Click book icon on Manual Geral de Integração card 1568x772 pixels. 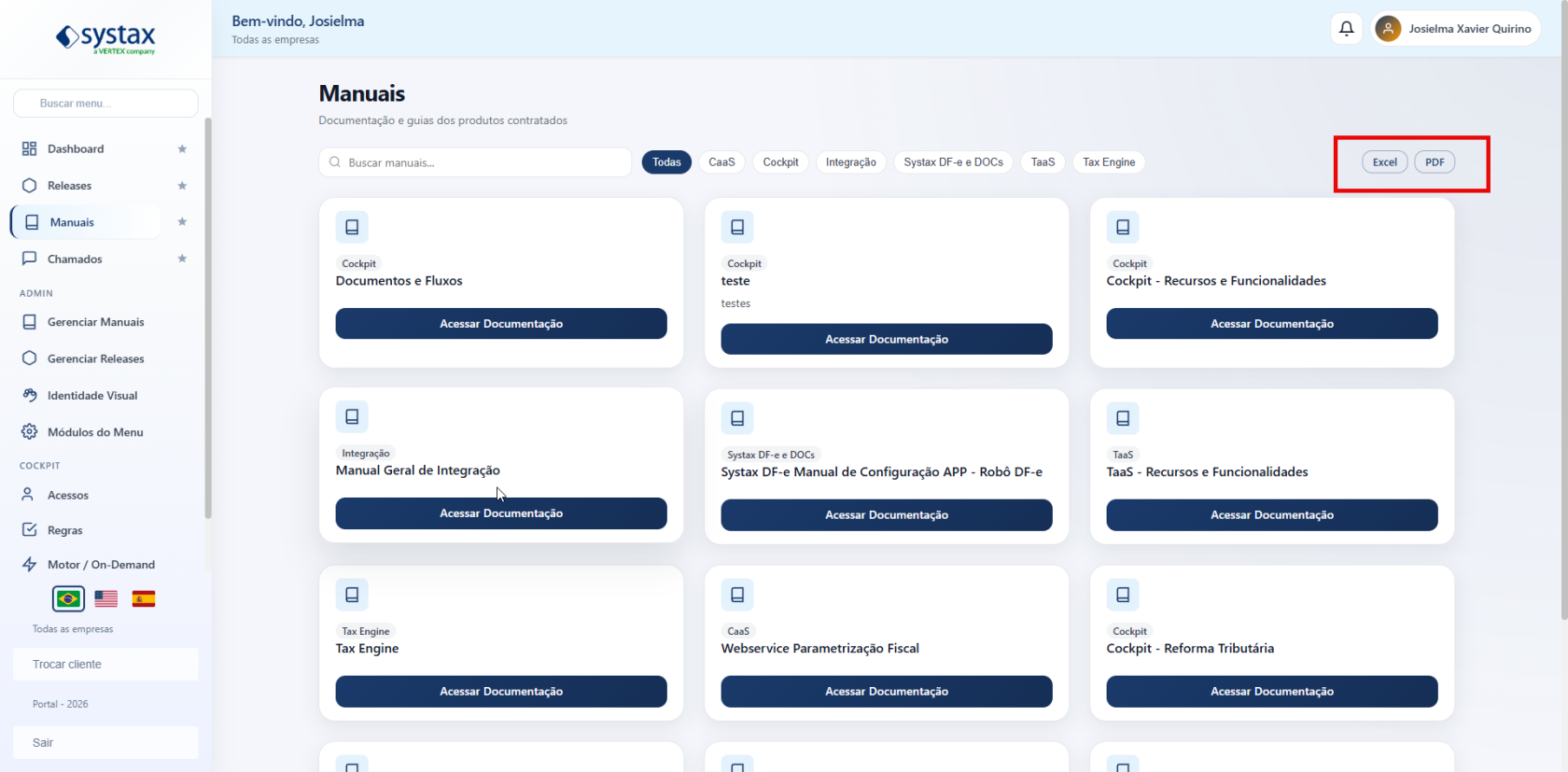point(352,416)
